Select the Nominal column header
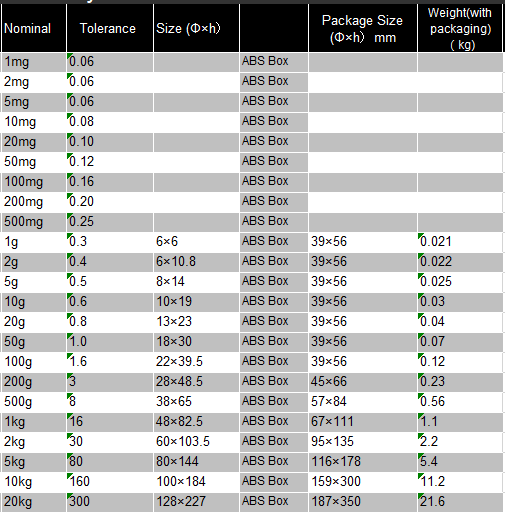The image size is (505, 512). tap(34, 28)
